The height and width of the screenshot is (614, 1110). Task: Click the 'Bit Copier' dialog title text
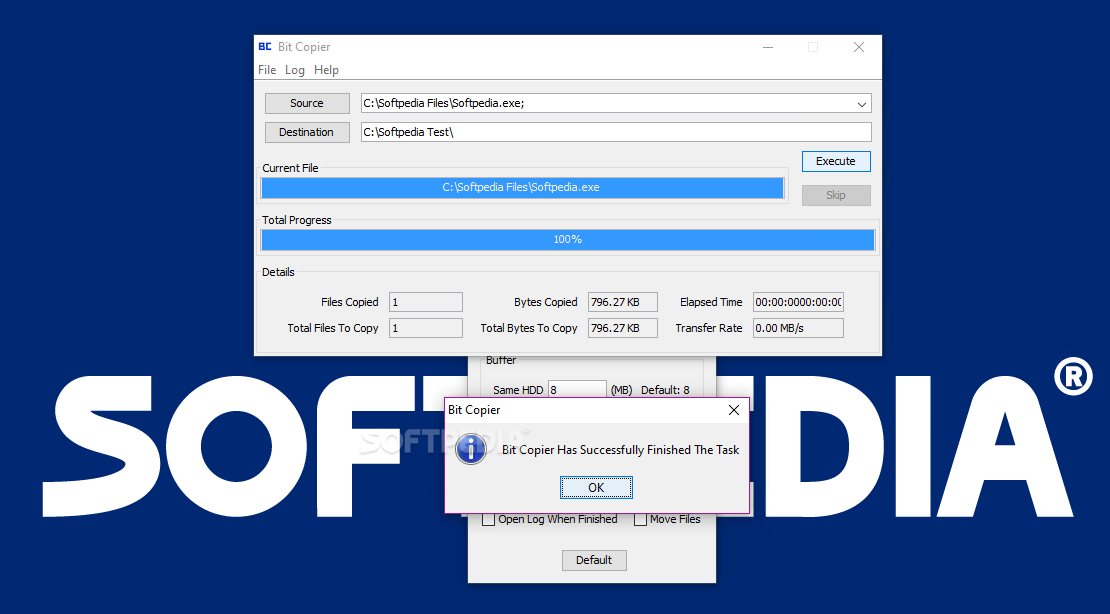tap(474, 410)
